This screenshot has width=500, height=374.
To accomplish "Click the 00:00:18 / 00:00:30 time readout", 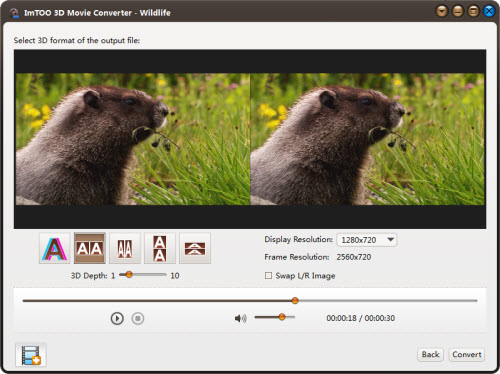I will pos(361,318).
